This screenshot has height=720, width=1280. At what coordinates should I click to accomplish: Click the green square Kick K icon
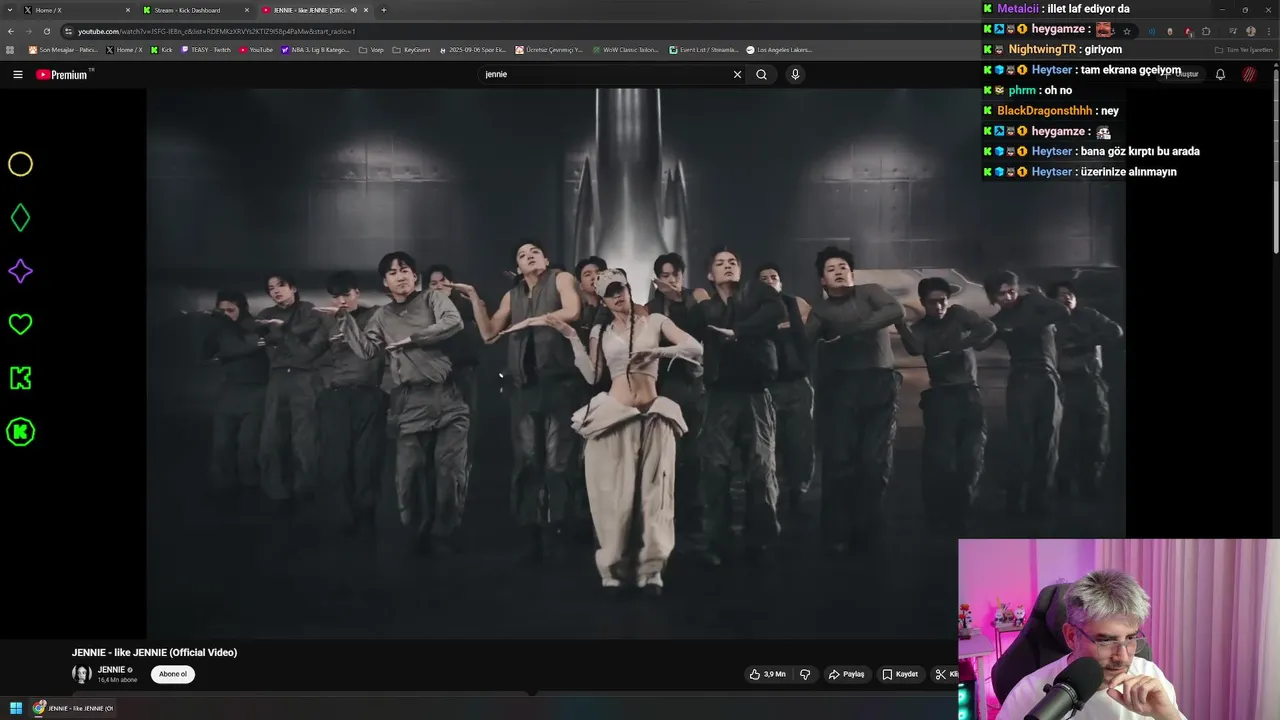click(20, 378)
